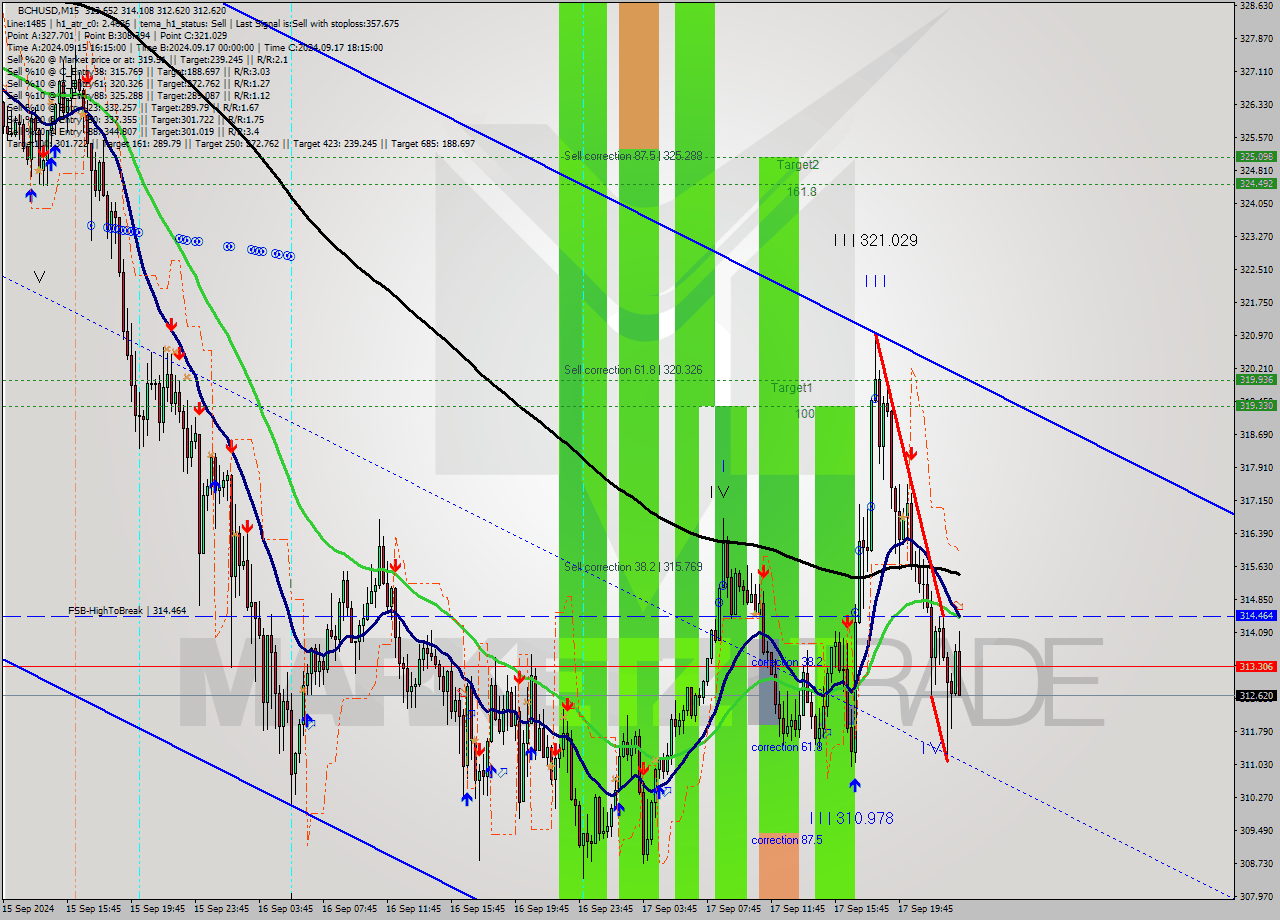1280x920 pixels.
Task: Select the 'Sell correction 61.8 | 320.326' label
Action: pos(633,370)
